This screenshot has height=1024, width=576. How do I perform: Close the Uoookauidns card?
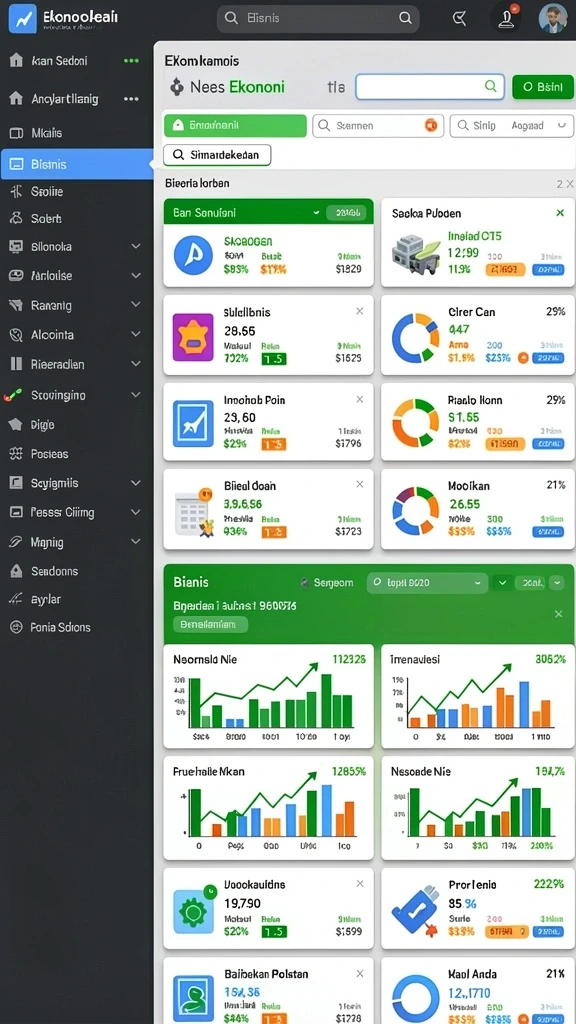[359, 884]
